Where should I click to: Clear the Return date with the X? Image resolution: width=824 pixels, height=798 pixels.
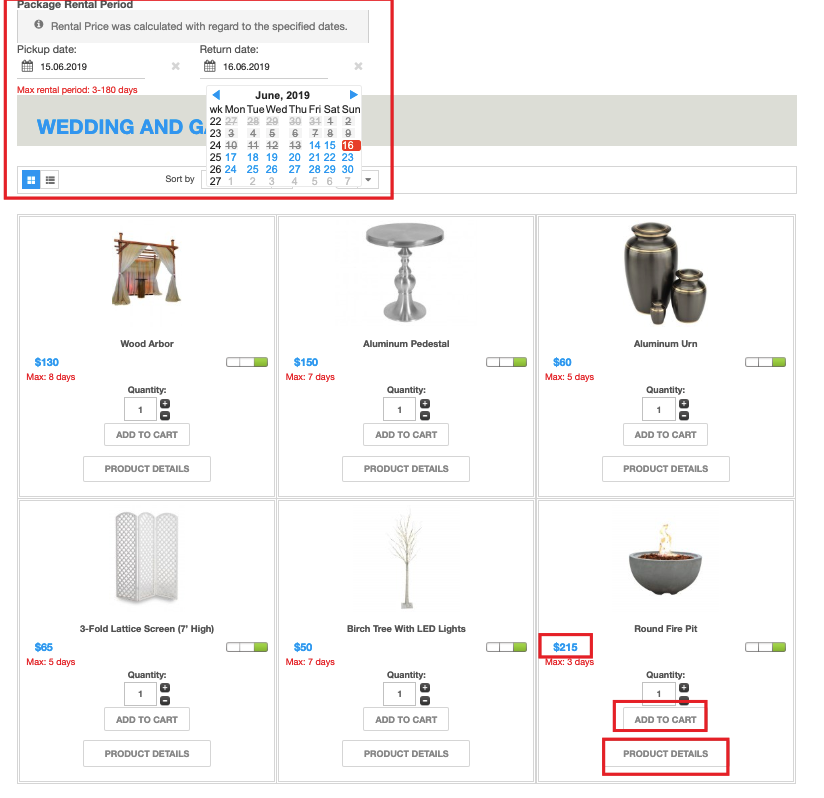tap(359, 67)
